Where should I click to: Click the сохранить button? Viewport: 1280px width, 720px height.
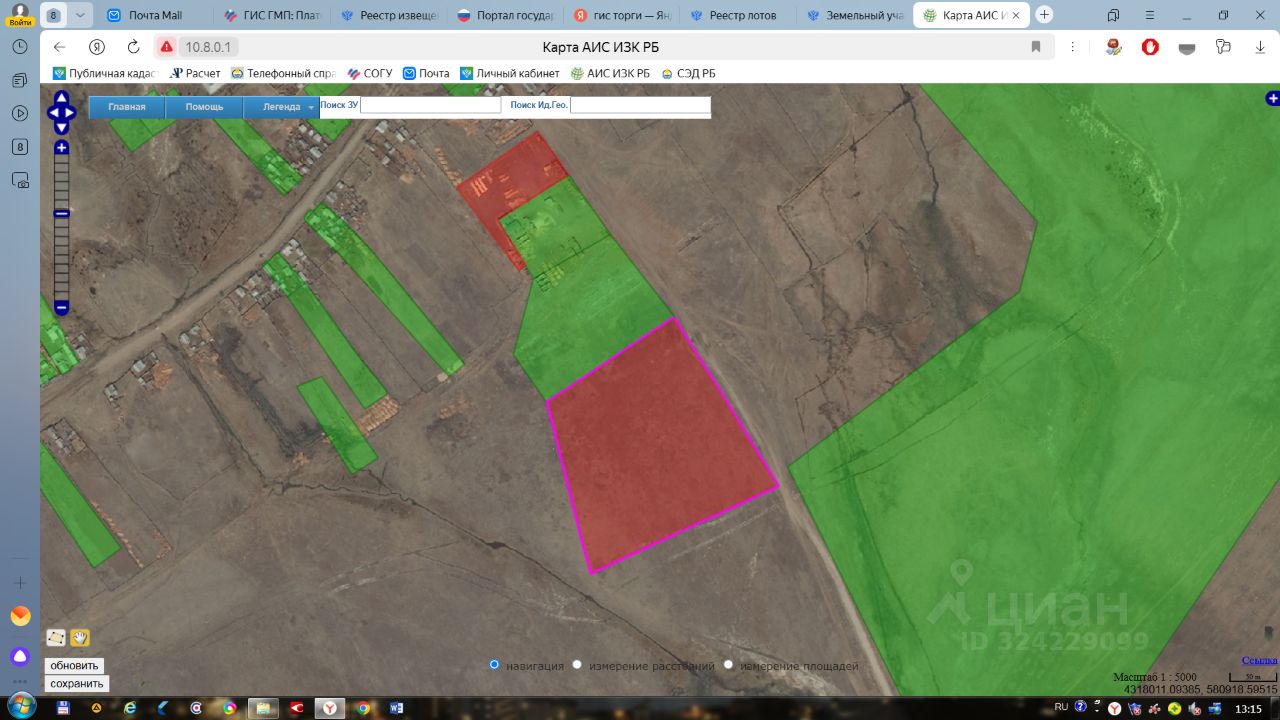click(x=77, y=684)
